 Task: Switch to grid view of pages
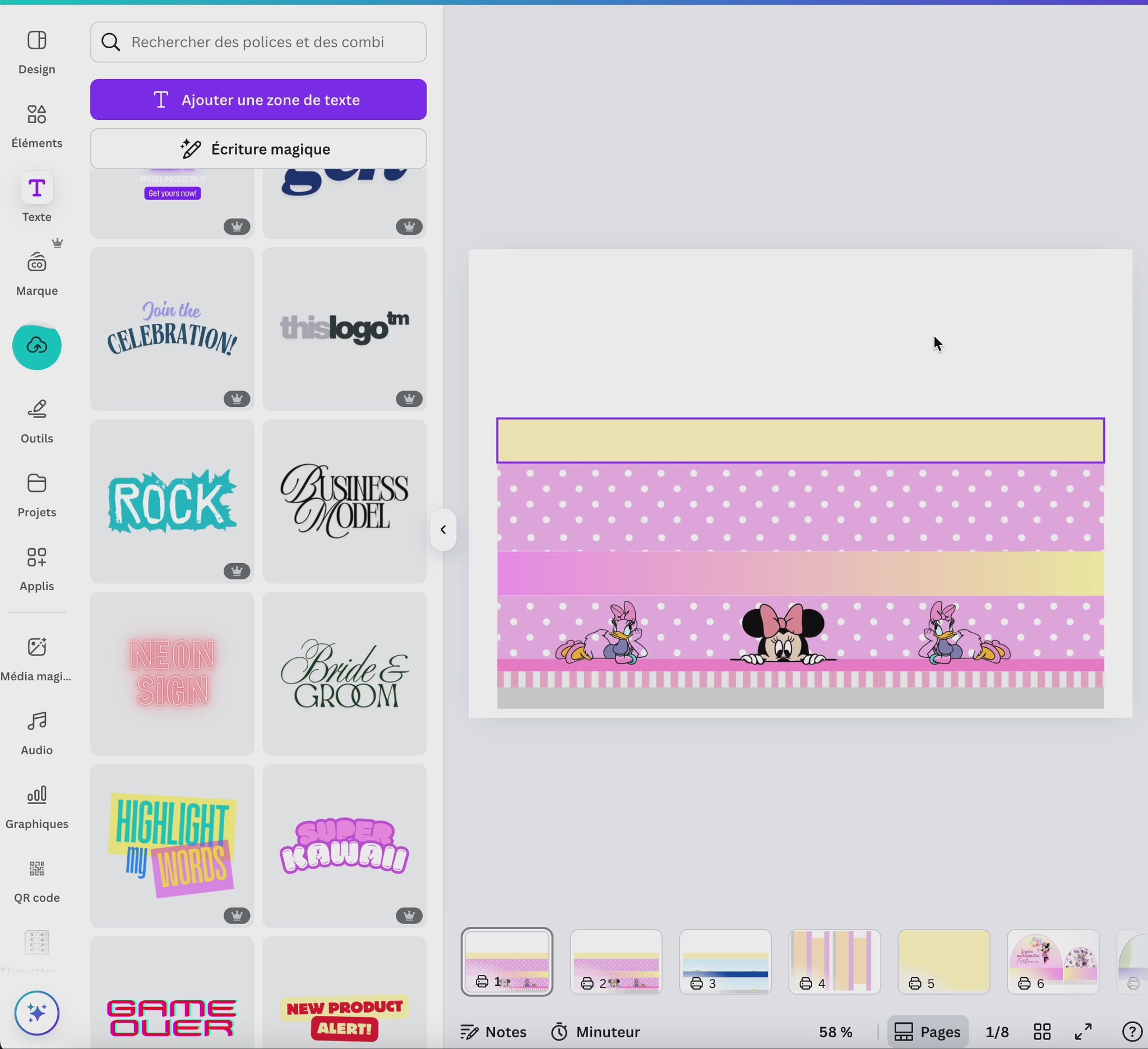1042,1032
